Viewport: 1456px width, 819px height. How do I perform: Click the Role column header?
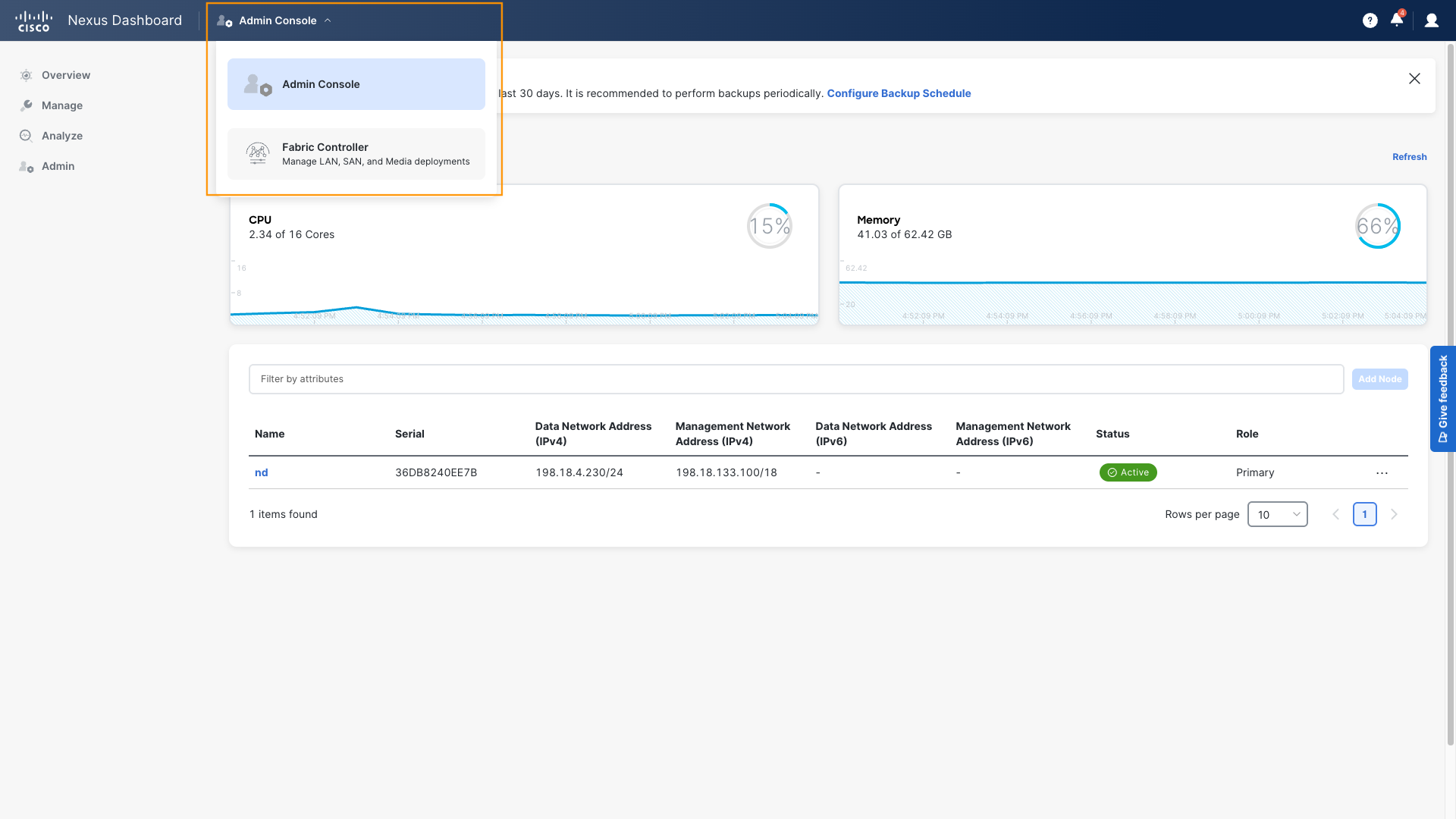click(x=1247, y=434)
